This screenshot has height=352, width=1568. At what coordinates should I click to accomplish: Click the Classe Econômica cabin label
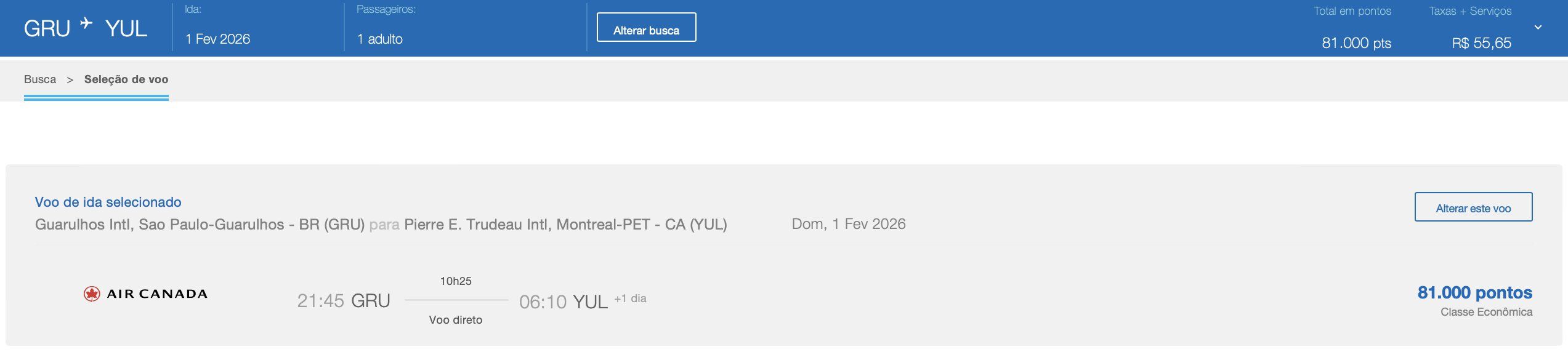click(1485, 312)
